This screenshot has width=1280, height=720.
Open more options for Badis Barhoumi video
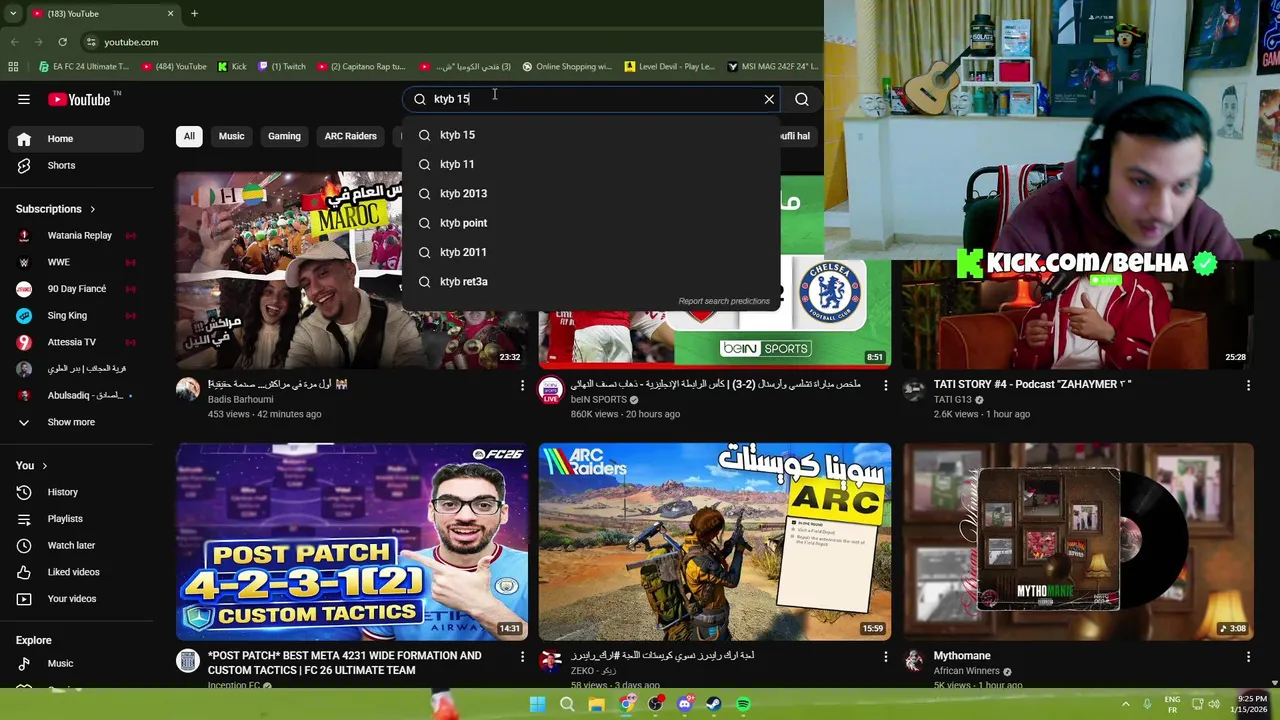tap(522, 385)
